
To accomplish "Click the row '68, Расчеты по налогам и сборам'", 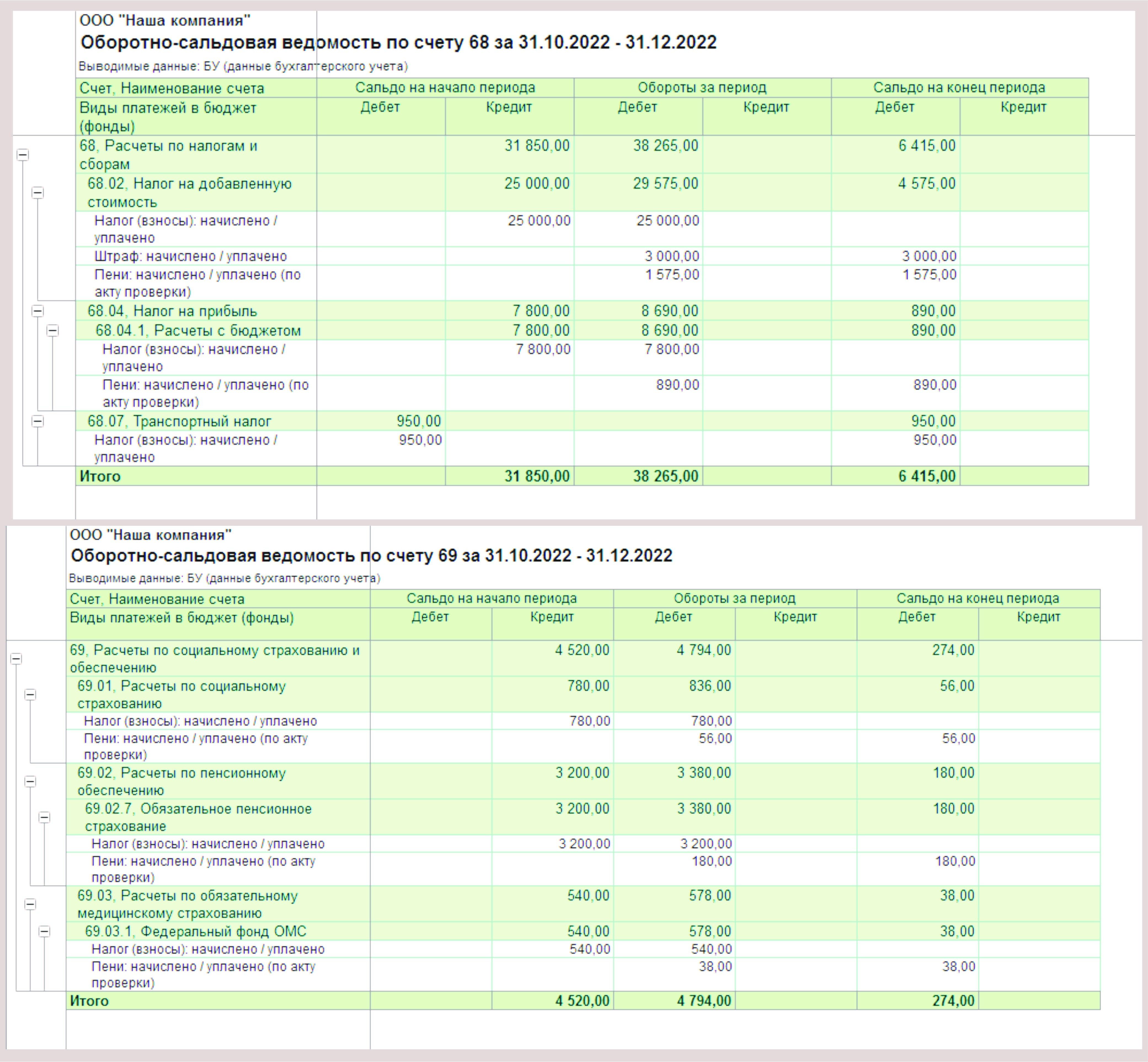I will tap(582, 154).
